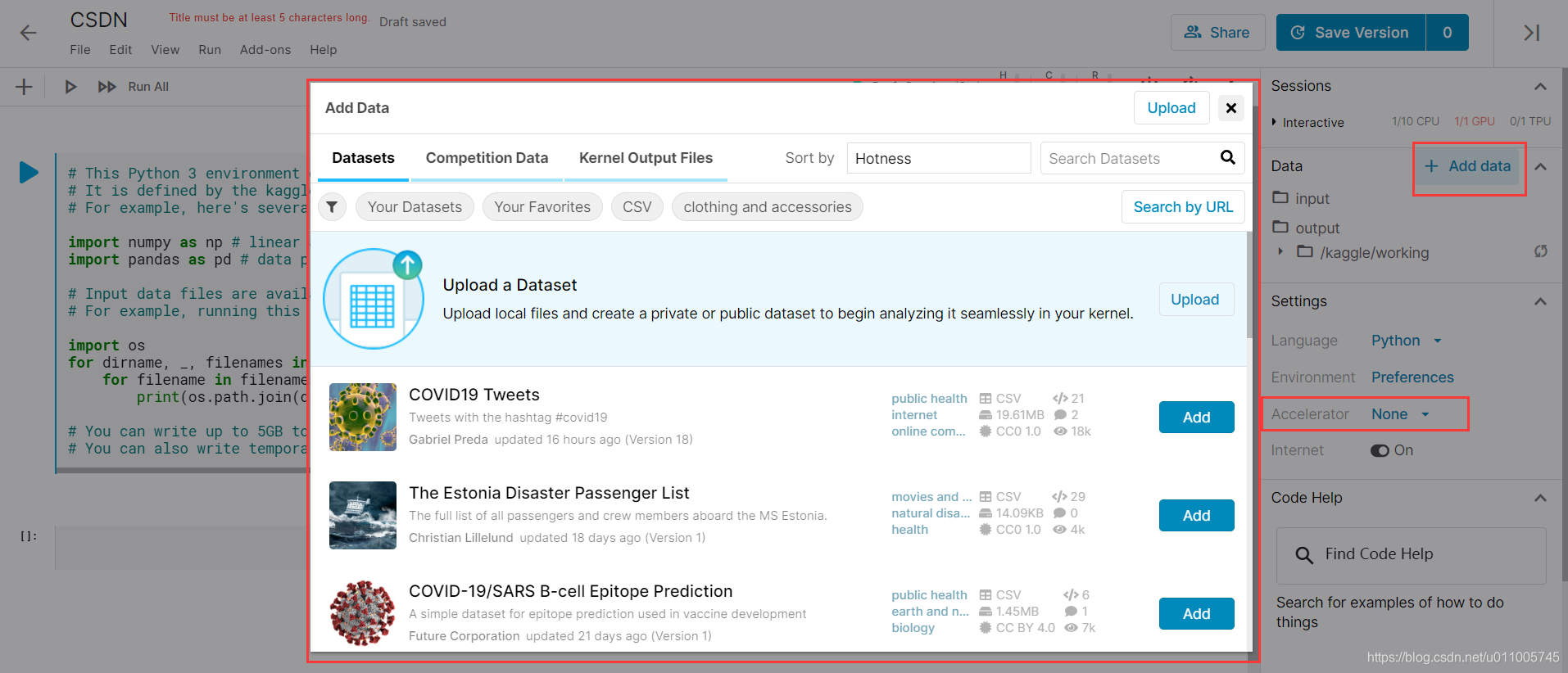The height and width of the screenshot is (673, 1568).
Task: Open the dataset filter icon
Action: pyautogui.click(x=332, y=207)
